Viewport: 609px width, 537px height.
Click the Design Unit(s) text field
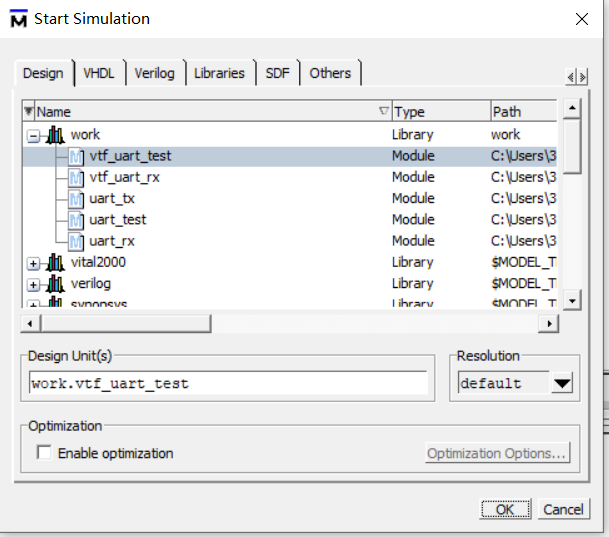[x=228, y=383]
